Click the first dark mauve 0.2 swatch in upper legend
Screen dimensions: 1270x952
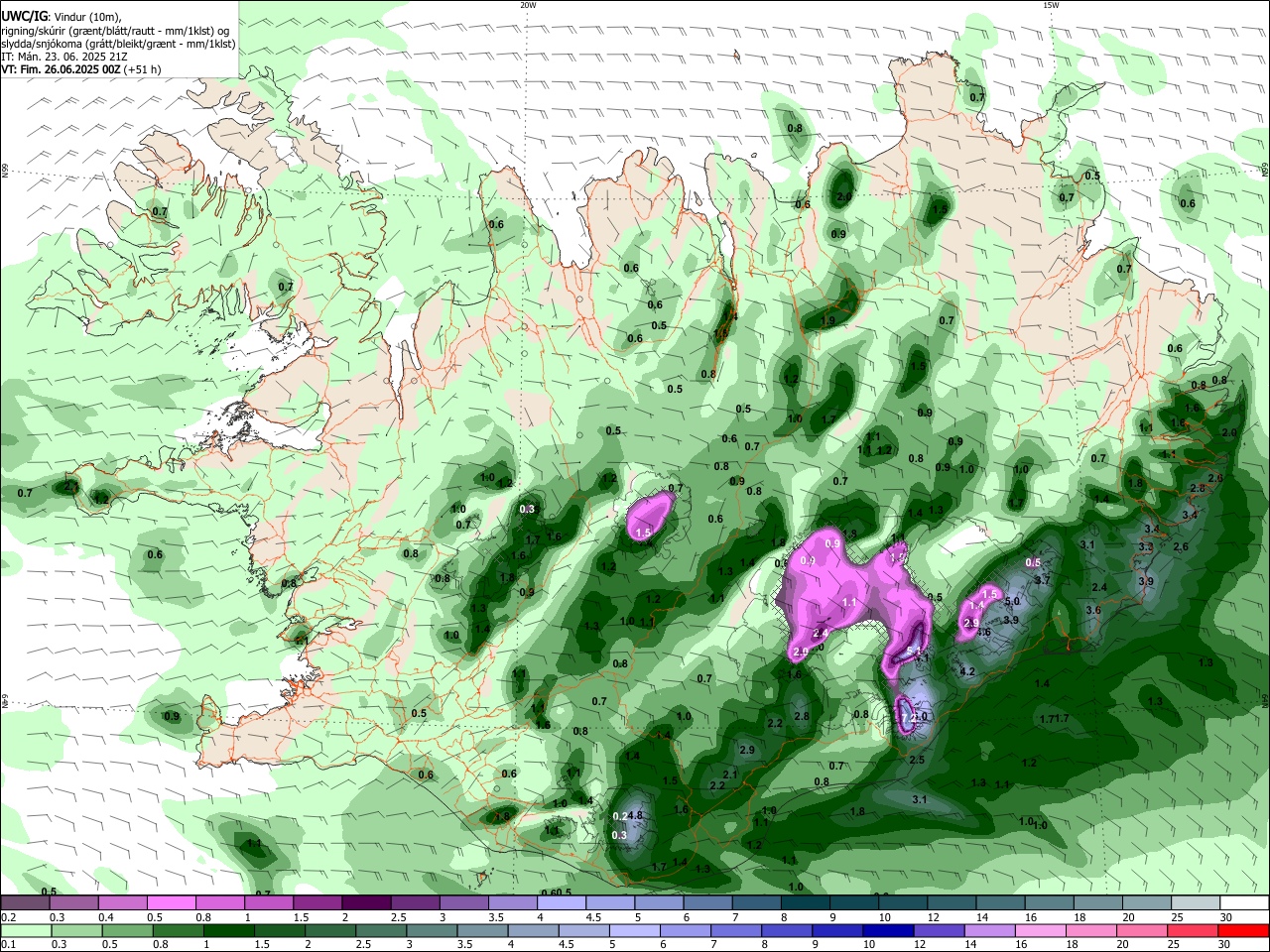click(x=25, y=903)
